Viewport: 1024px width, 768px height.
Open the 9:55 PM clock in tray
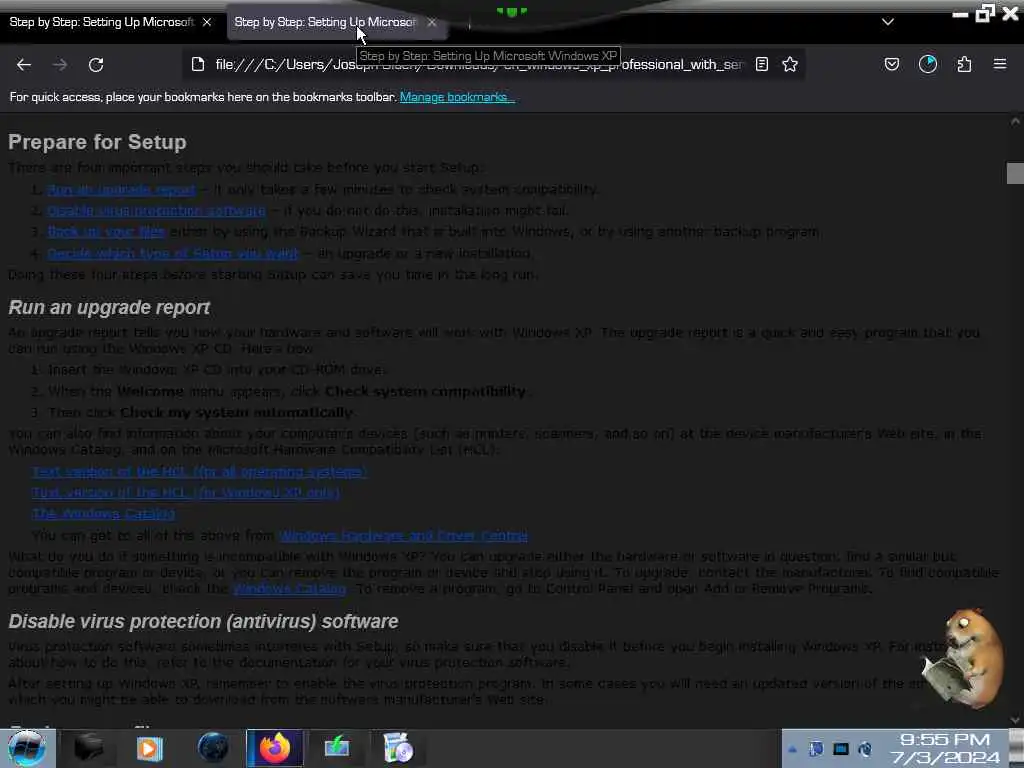coord(944,749)
